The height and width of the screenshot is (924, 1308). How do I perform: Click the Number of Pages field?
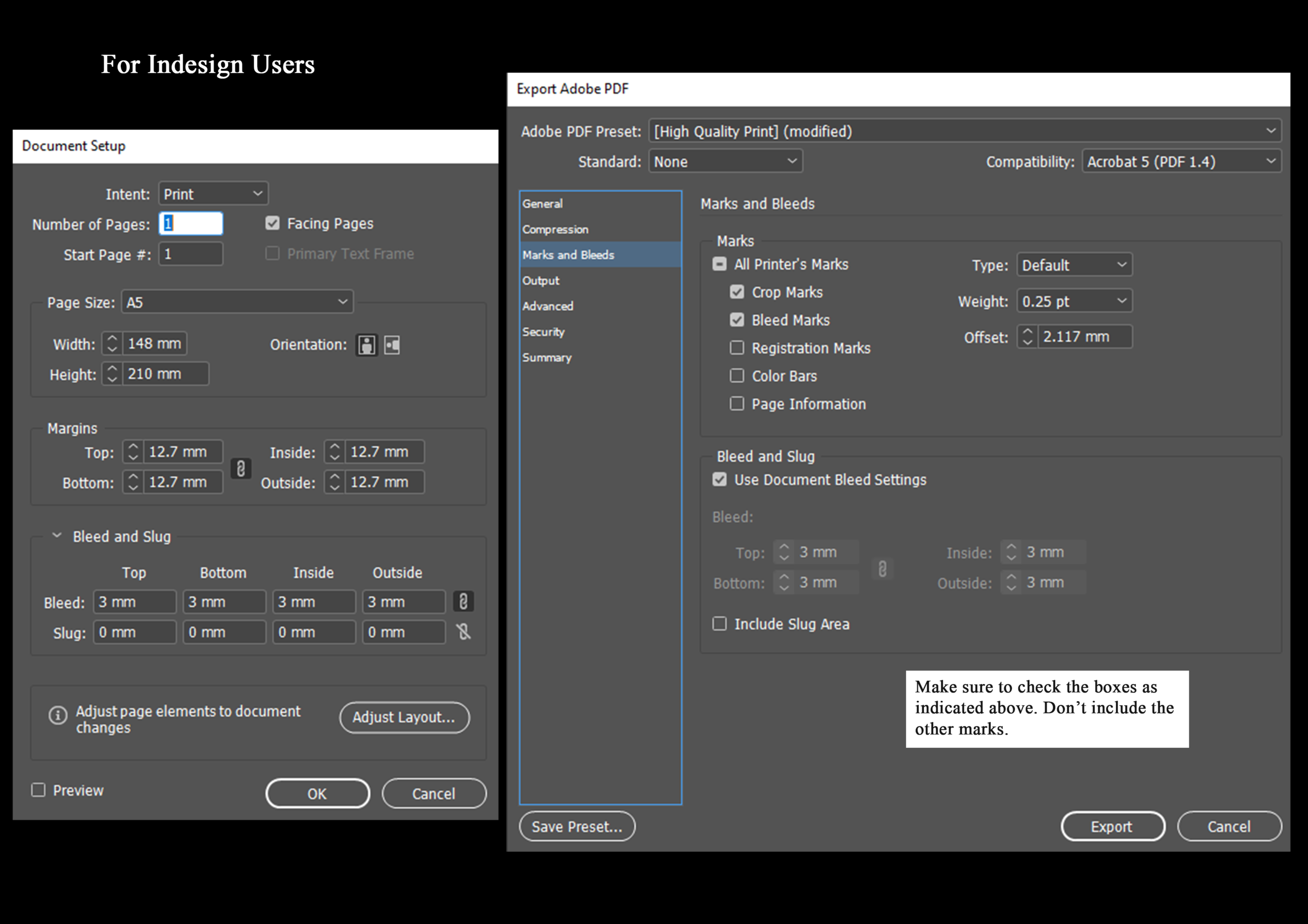click(191, 224)
